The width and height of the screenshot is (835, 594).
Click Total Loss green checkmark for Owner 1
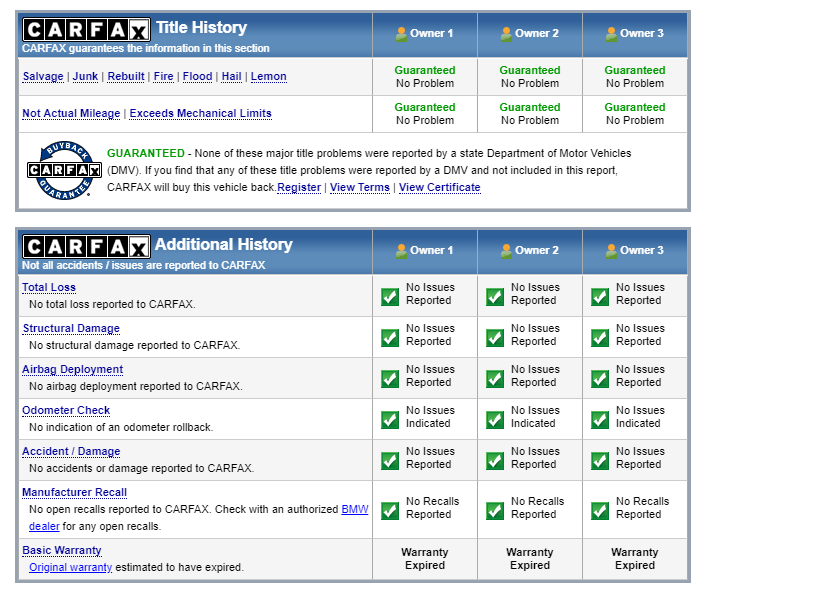[390, 297]
